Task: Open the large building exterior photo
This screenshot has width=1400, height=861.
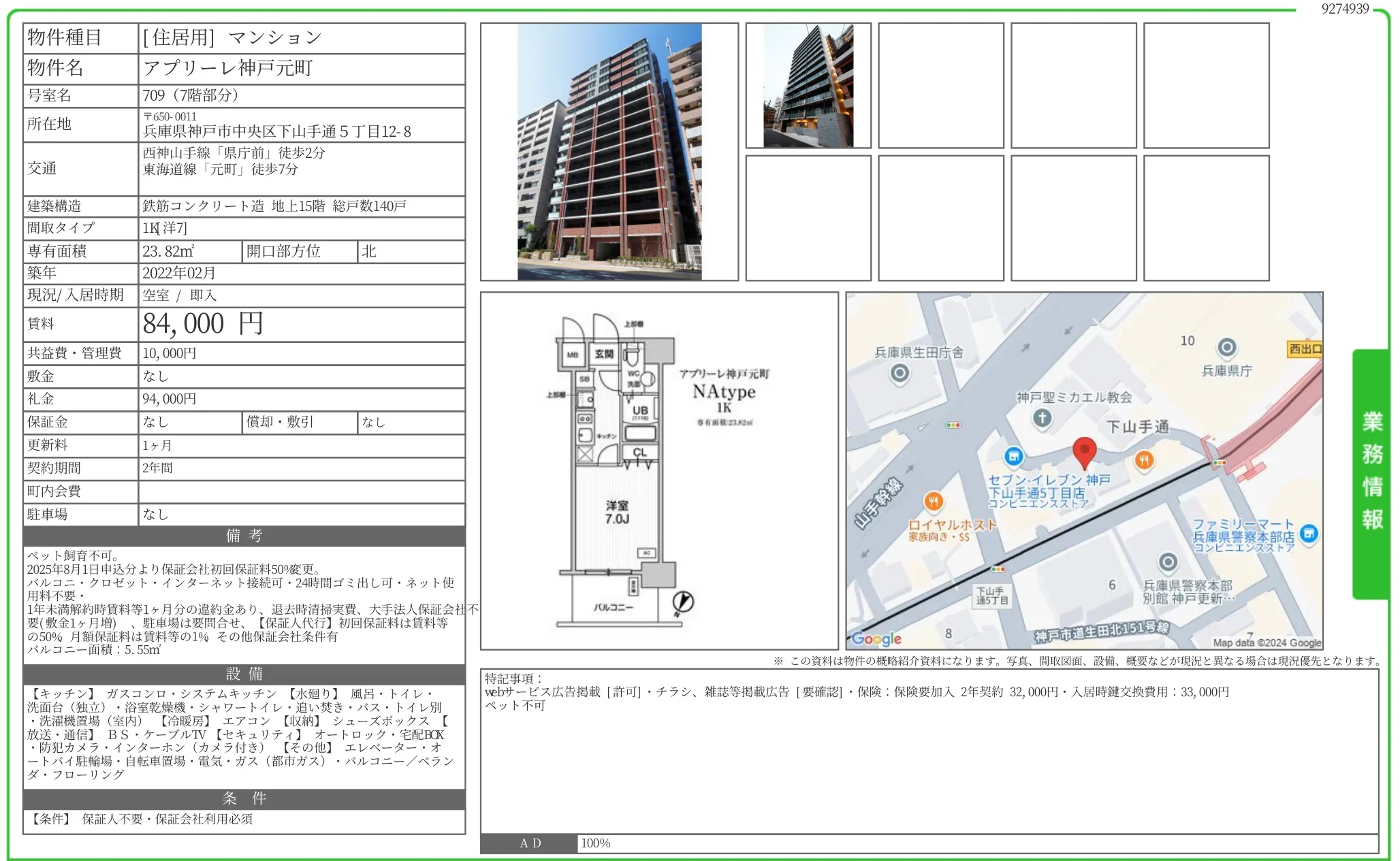Action: click(x=609, y=152)
